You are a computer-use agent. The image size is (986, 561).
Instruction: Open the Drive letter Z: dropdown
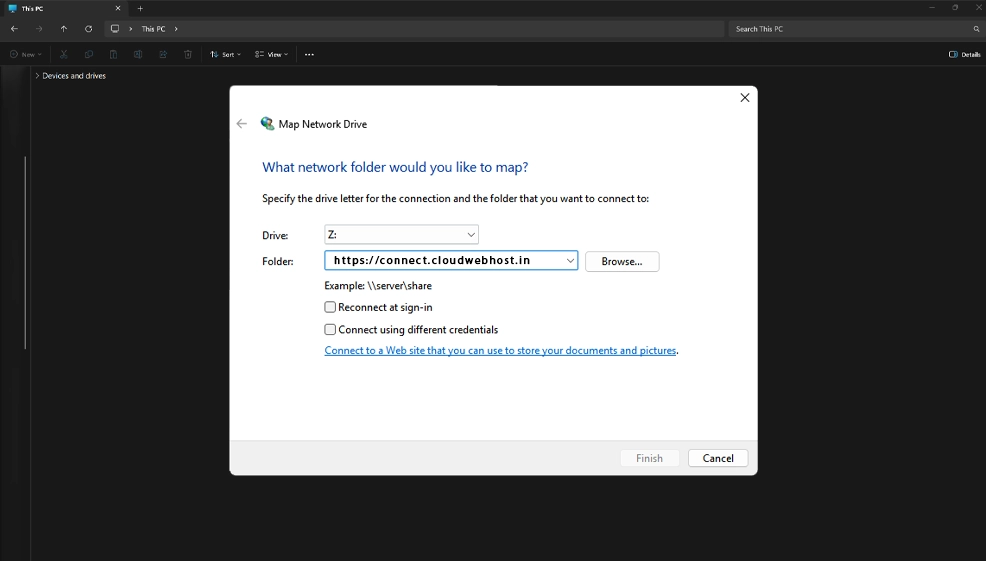tap(401, 235)
